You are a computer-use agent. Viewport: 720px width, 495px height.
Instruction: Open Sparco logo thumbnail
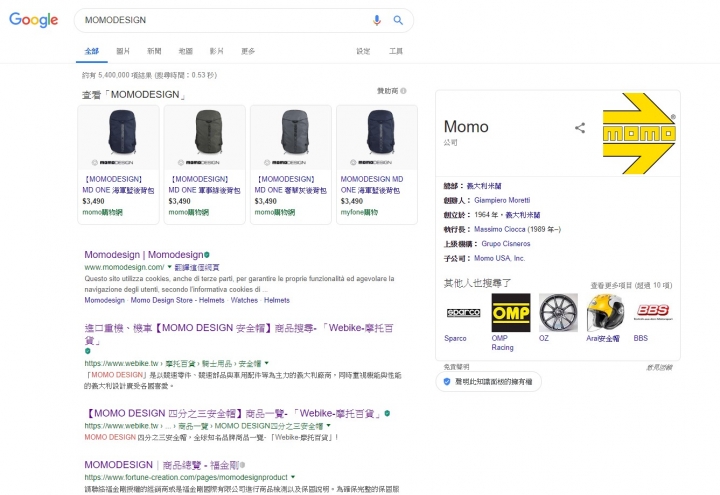(463, 313)
